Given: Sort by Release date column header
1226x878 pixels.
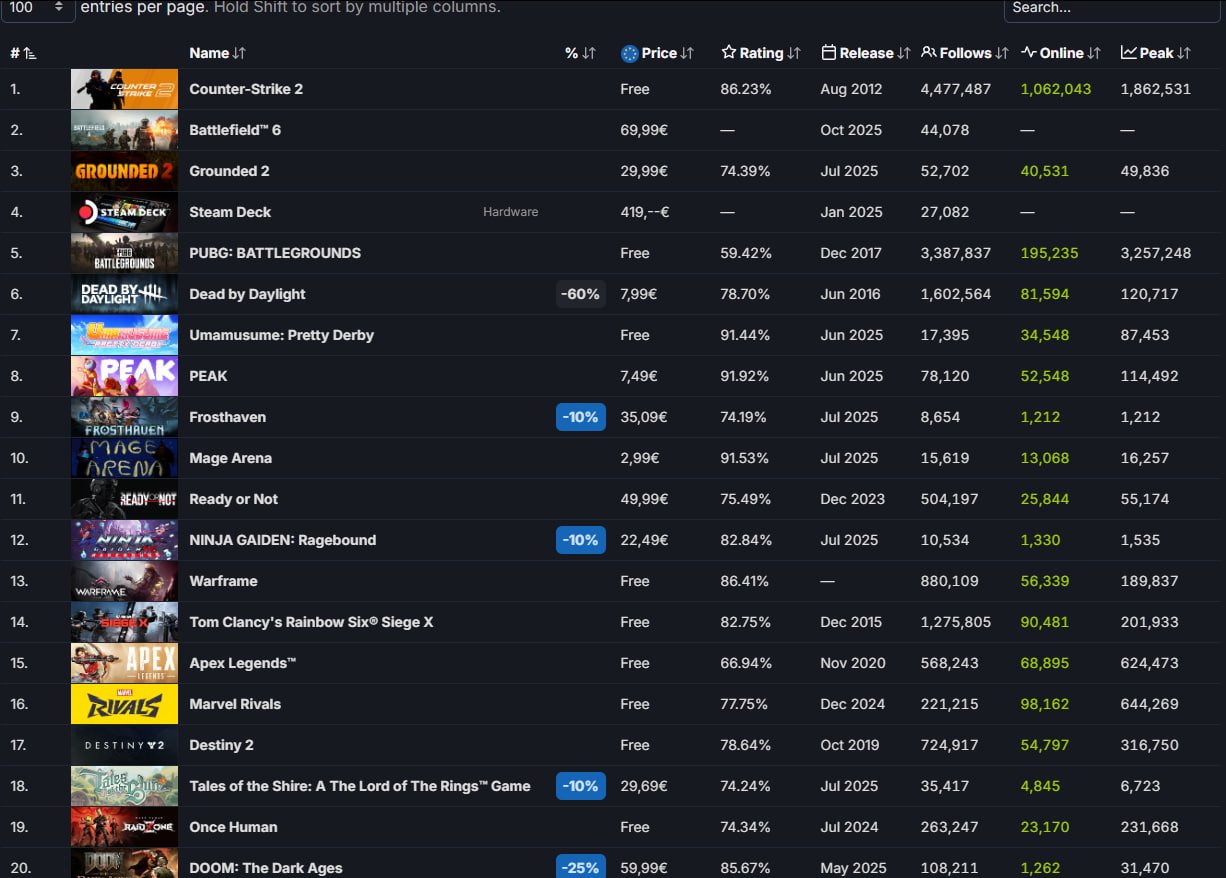Looking at the screenshot, I should pos(865,53).
